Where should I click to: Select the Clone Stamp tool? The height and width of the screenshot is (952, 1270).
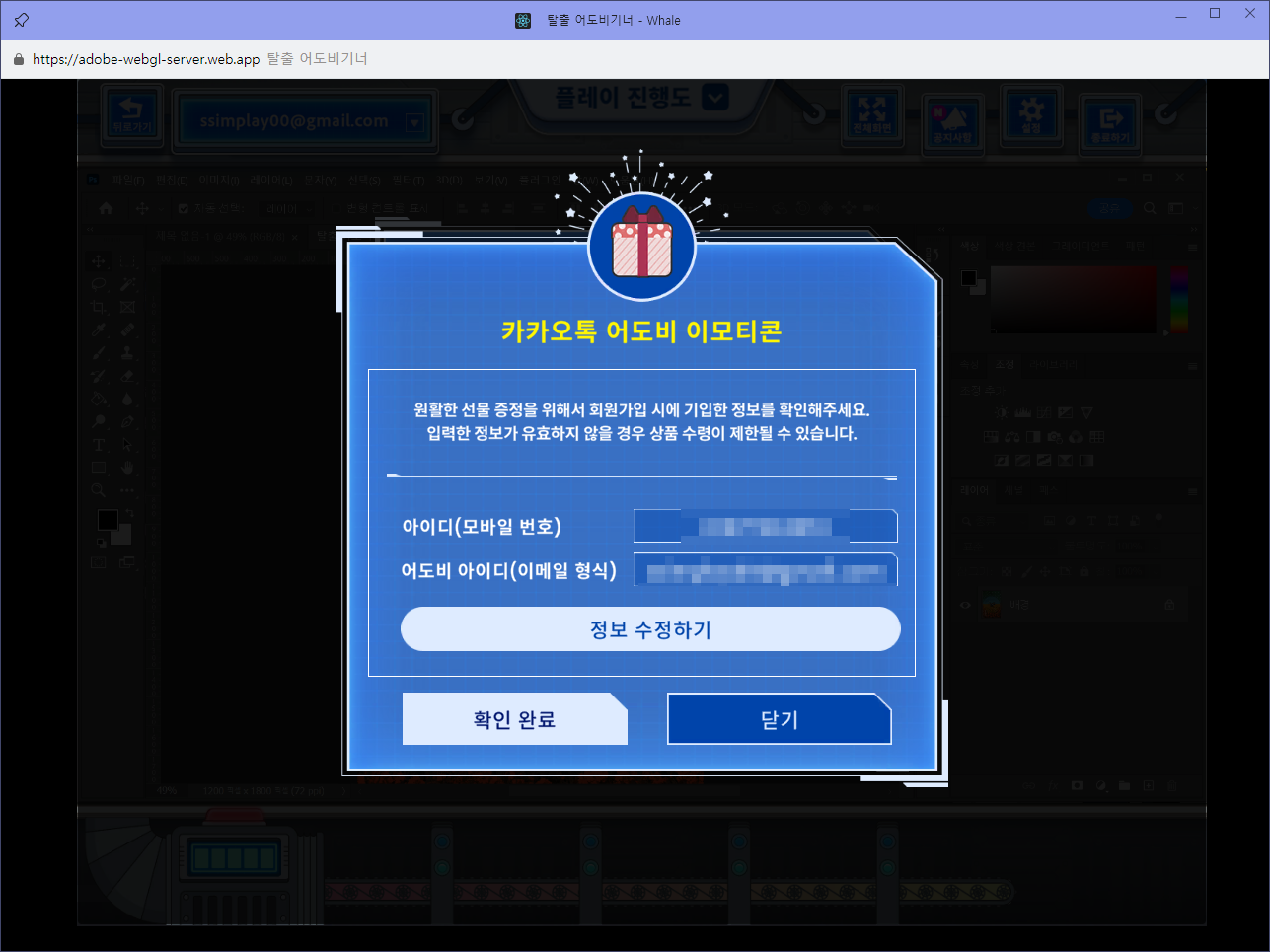127,353
